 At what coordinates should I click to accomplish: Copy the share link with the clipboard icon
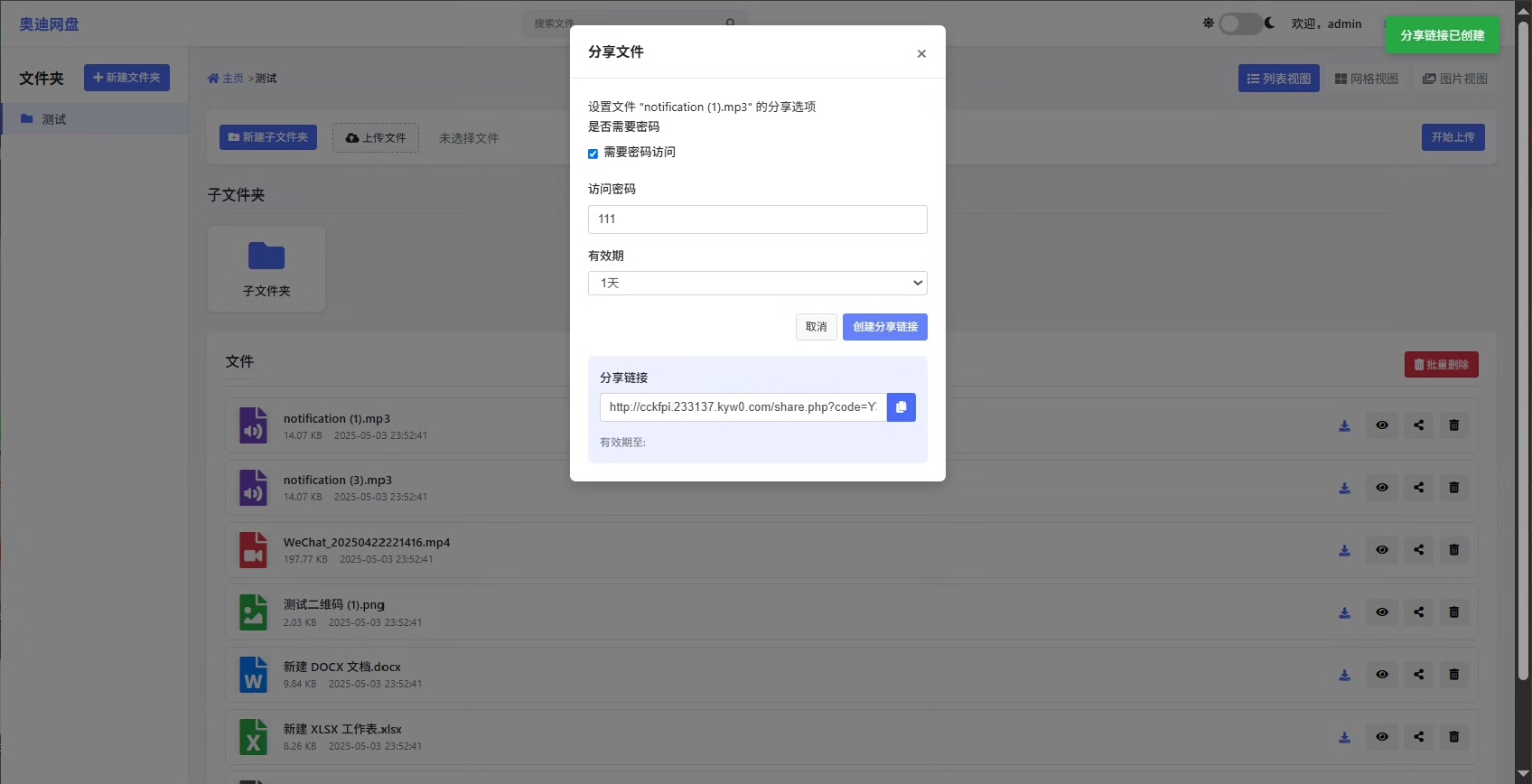pos(901,407)
